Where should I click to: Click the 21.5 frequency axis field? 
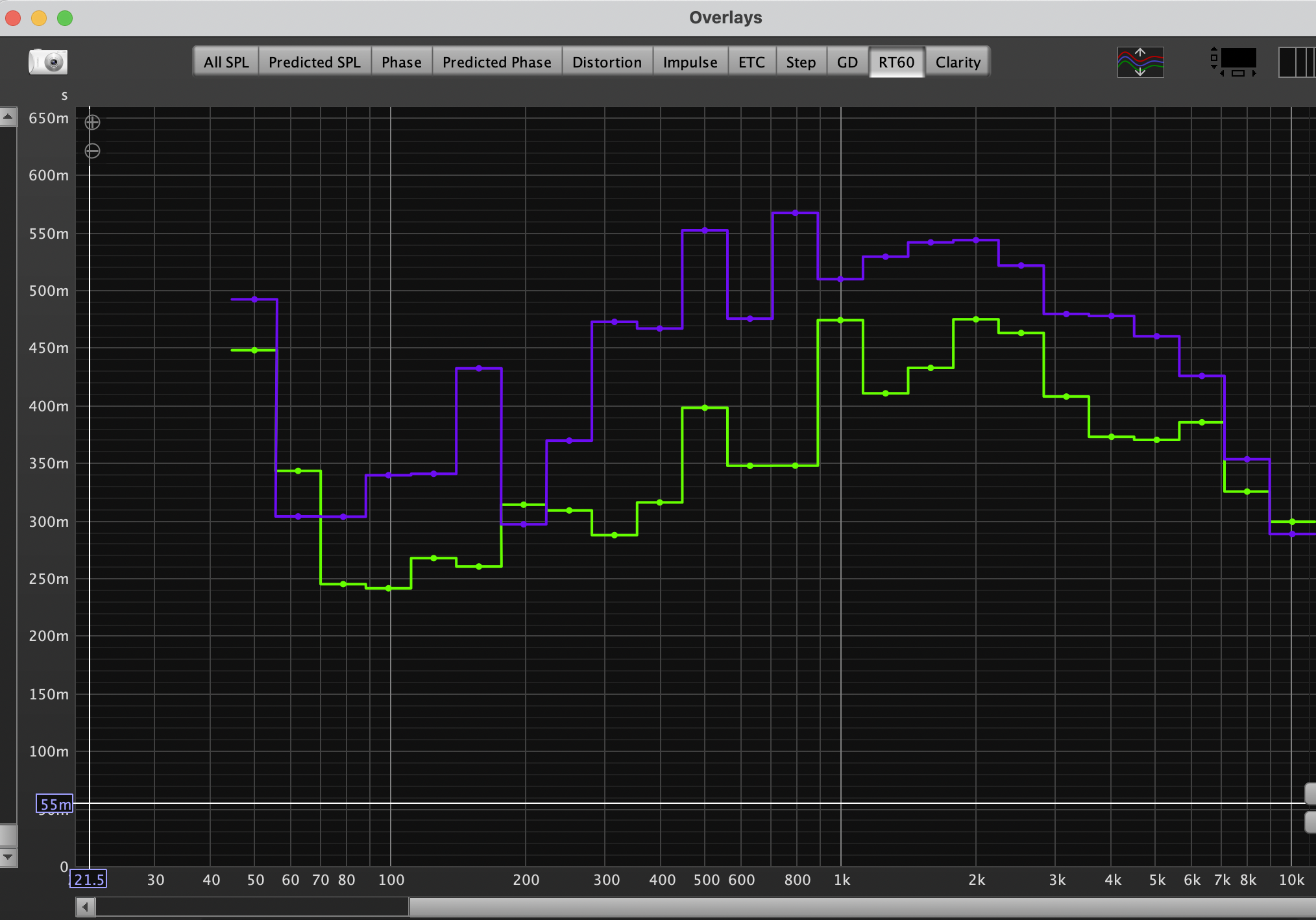[x=89, y=880]
